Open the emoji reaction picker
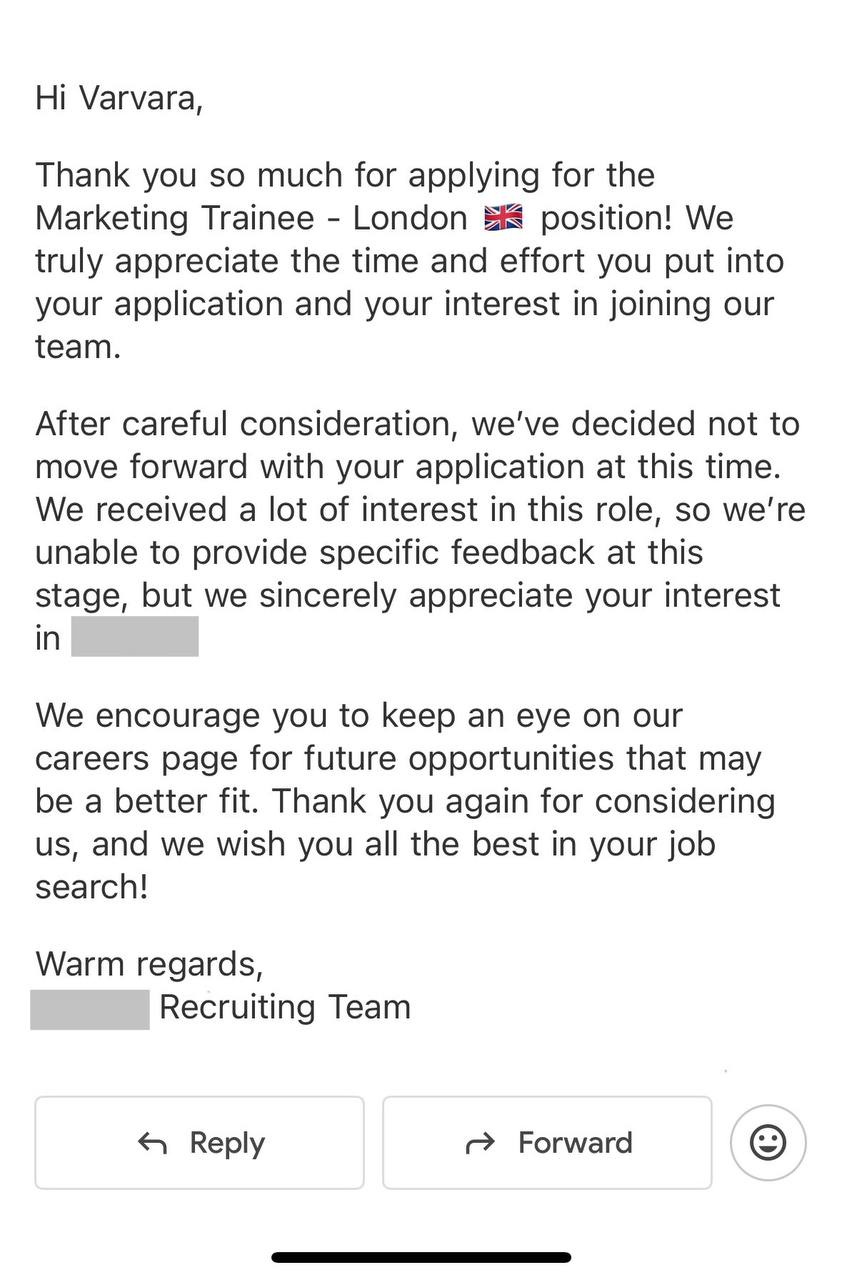Screen dimensions: 842x1280 pyautogui.click(x=768, y=1142)
